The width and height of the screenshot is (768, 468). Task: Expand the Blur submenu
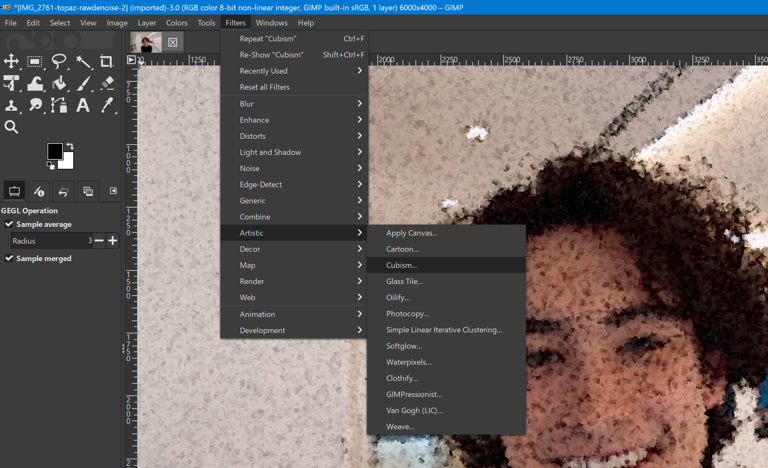294,104
